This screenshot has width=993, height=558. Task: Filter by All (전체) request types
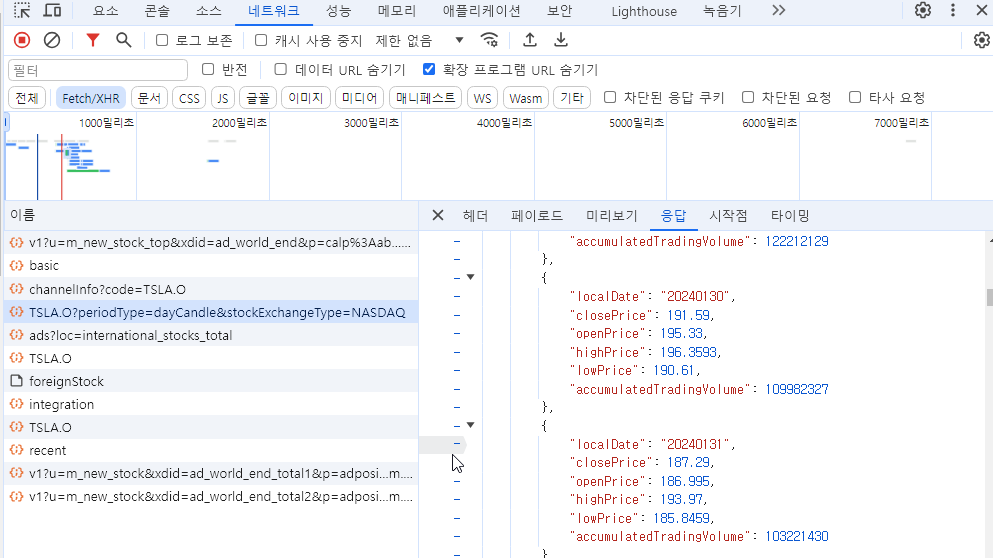27,98
